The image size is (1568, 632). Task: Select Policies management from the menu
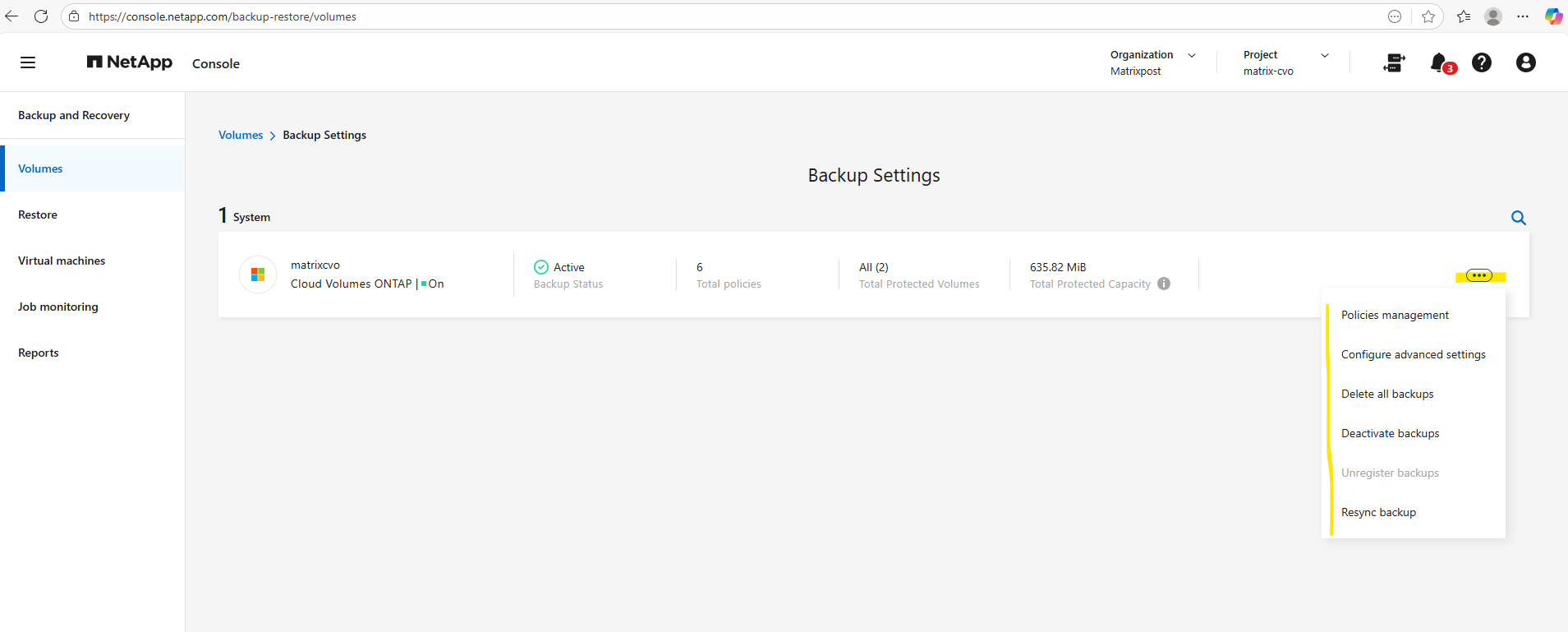1395,315
